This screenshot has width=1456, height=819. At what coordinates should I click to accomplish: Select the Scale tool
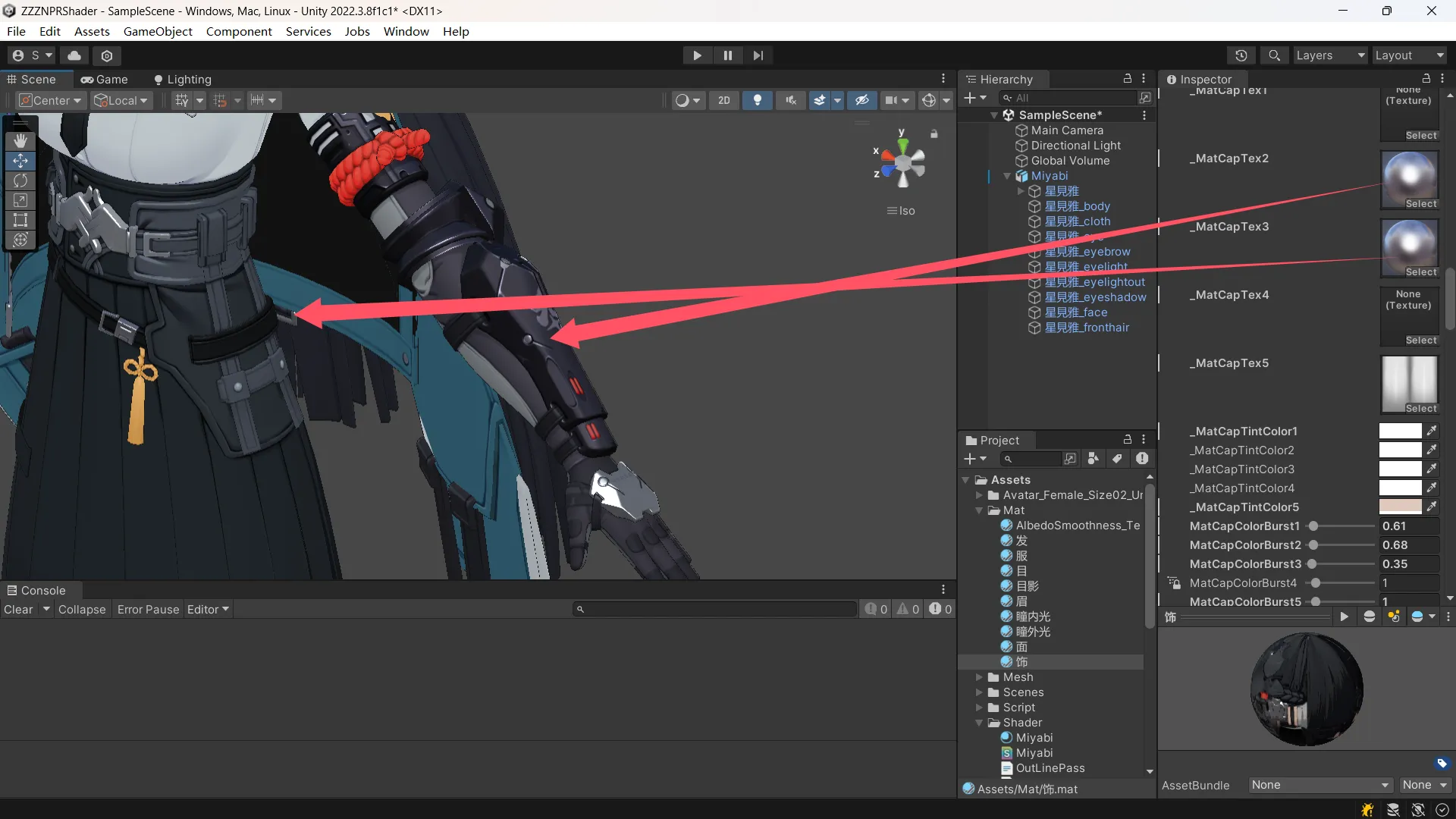point(20,200)
